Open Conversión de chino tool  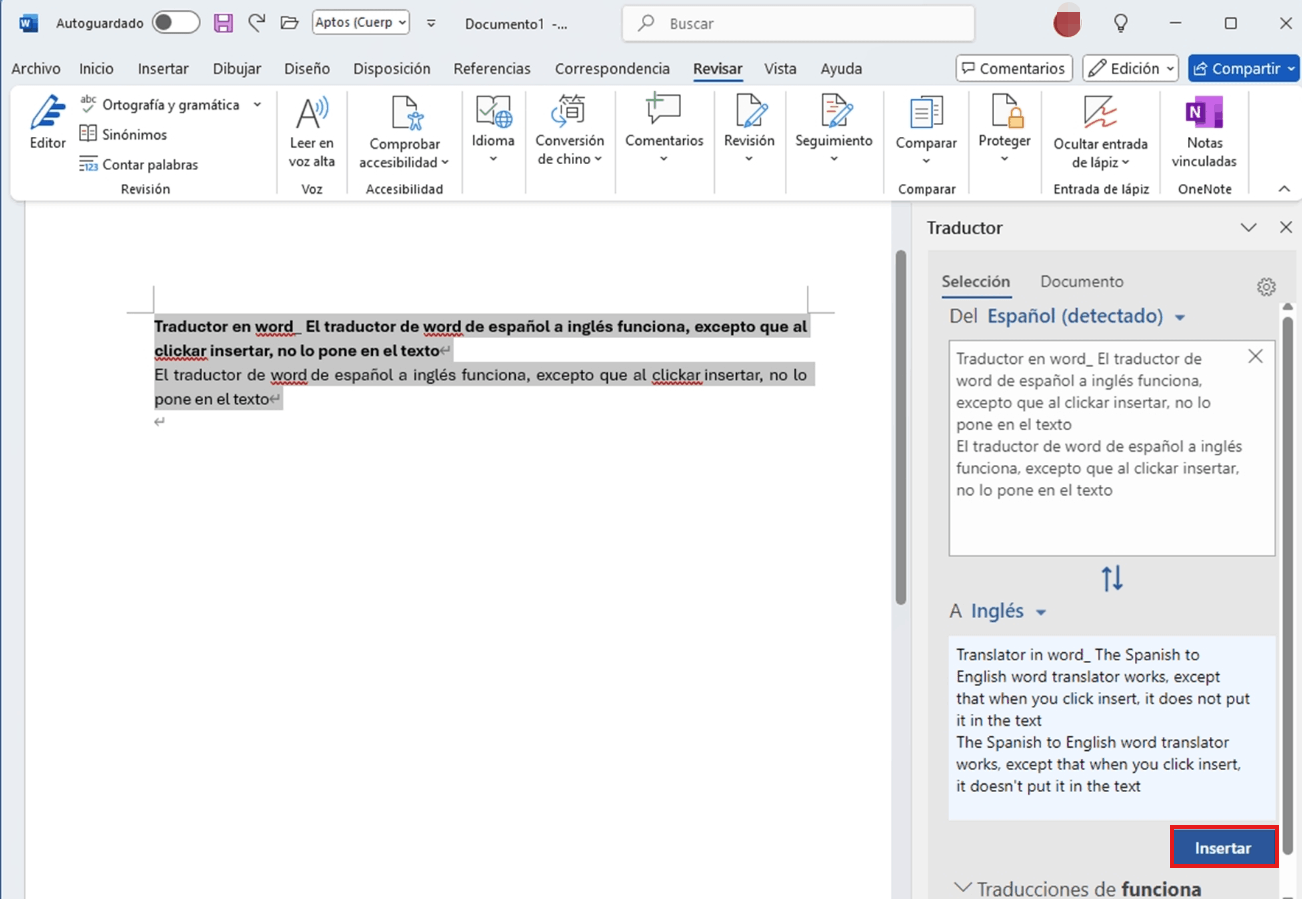point(570,130)
